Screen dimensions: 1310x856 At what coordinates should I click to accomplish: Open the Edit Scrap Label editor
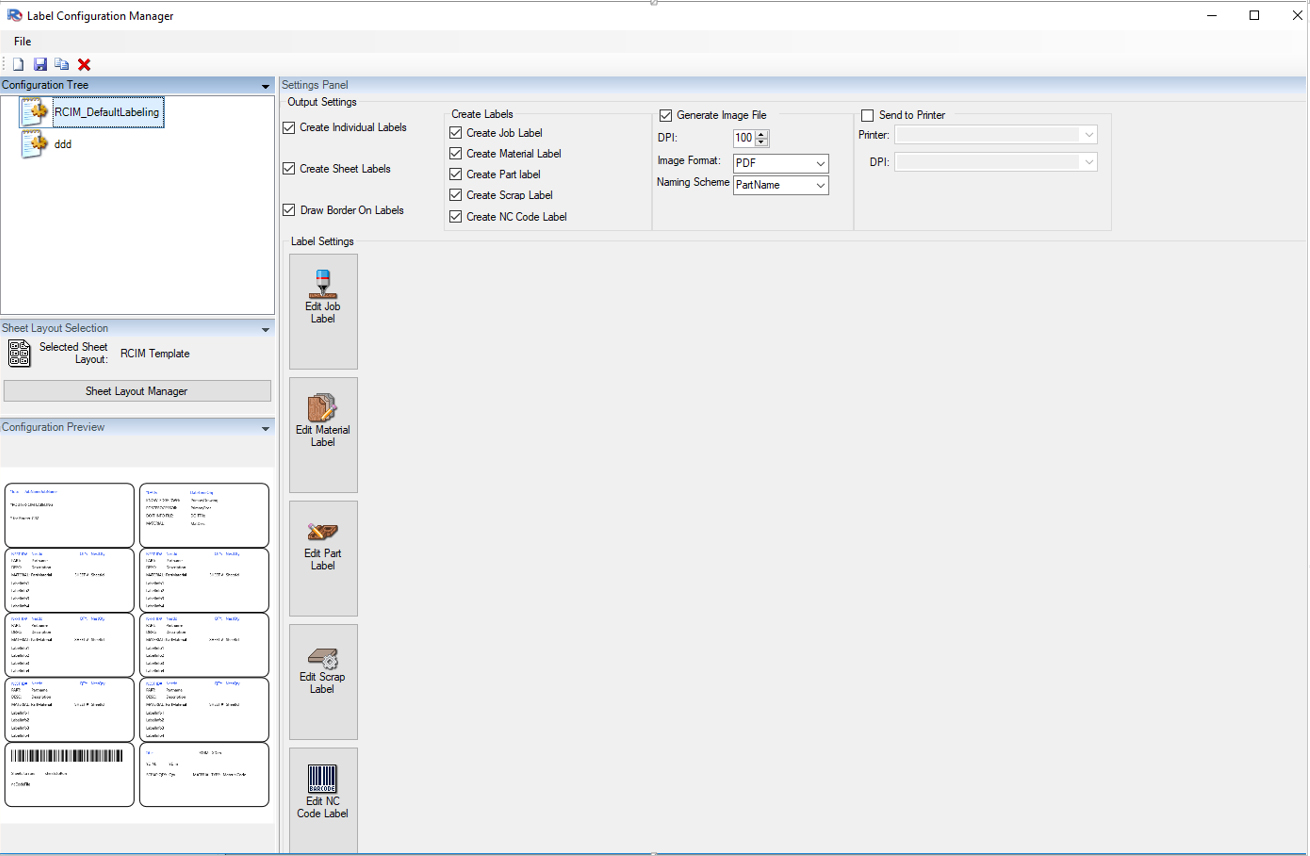(x=322, y=681)
